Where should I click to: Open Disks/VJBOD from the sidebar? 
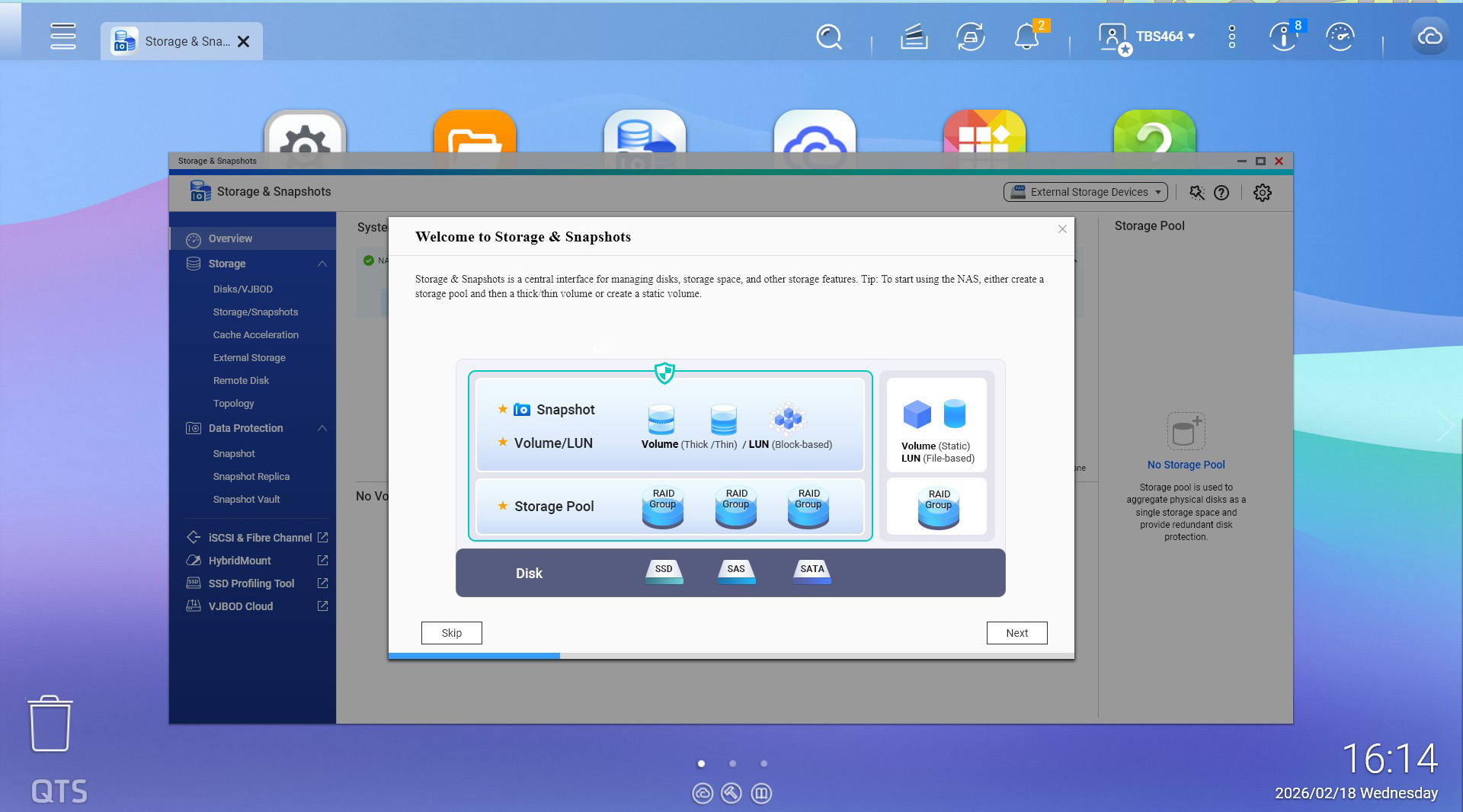click(242, 289)
